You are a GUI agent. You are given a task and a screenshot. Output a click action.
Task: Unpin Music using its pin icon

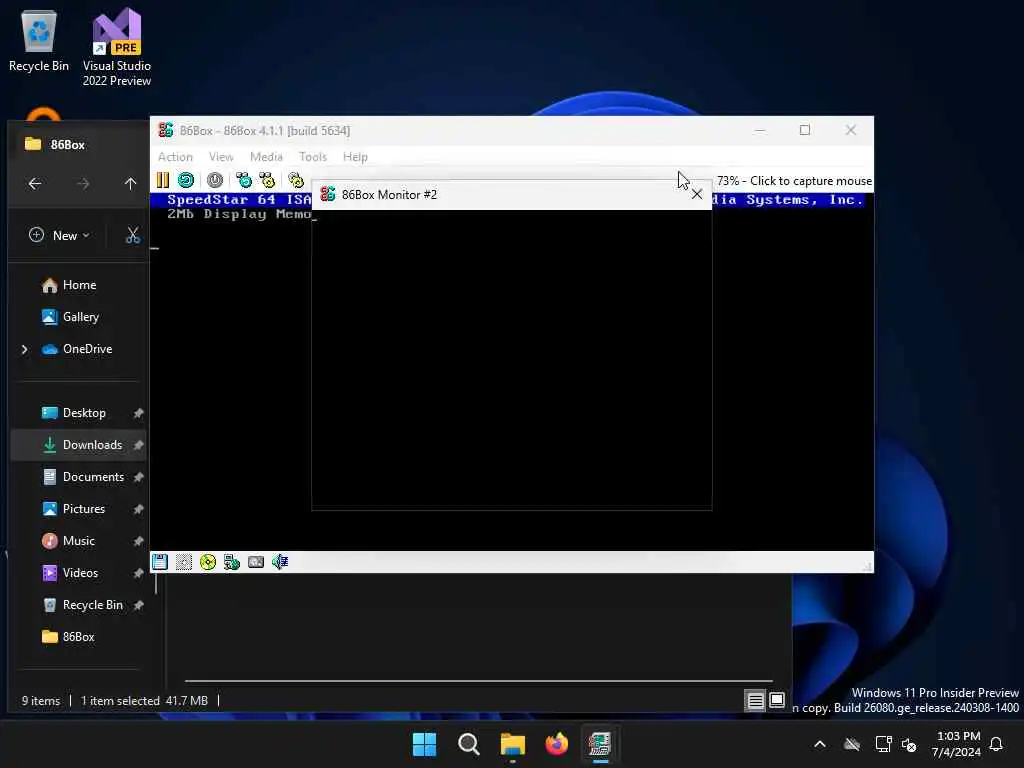[x=138, y=541]
